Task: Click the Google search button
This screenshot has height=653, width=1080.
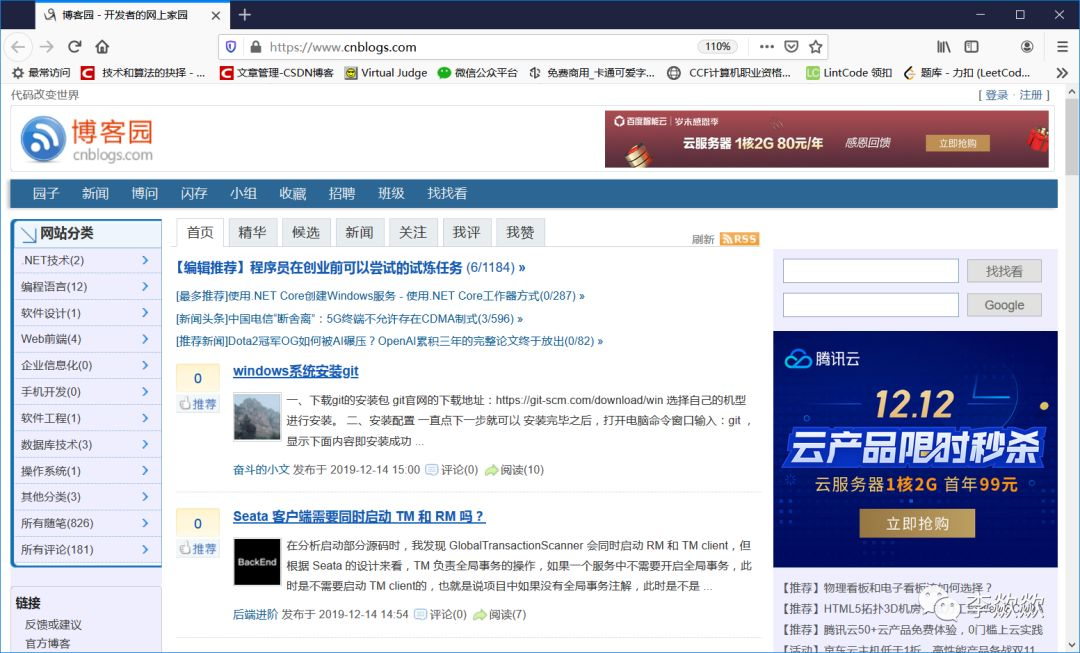Action: pyautogui.click(x=1004, y=304)
